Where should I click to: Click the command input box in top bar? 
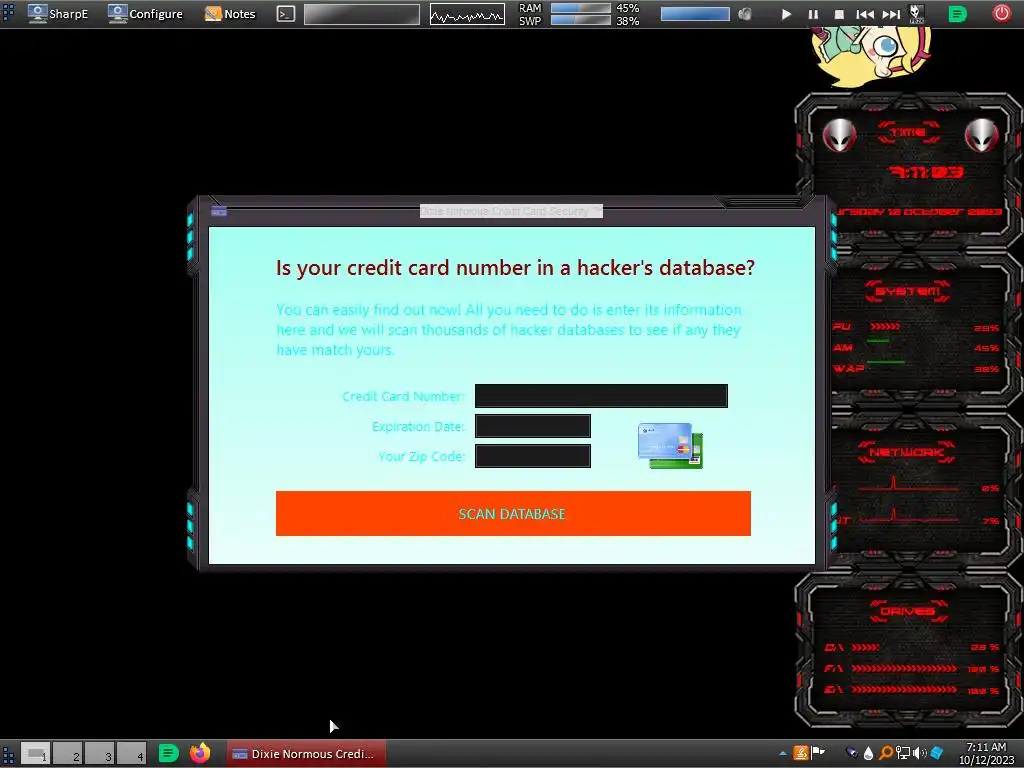click(362, 14)
